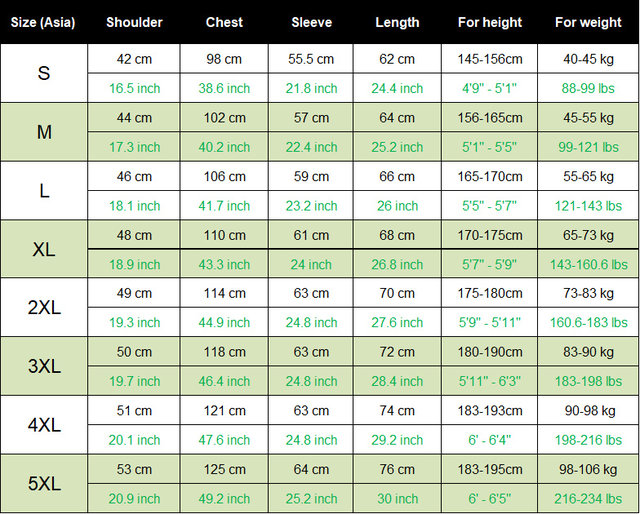Select the "S" size row label
Image resolution: width=640 pixels, height=514 pixels.
point(44,73)
